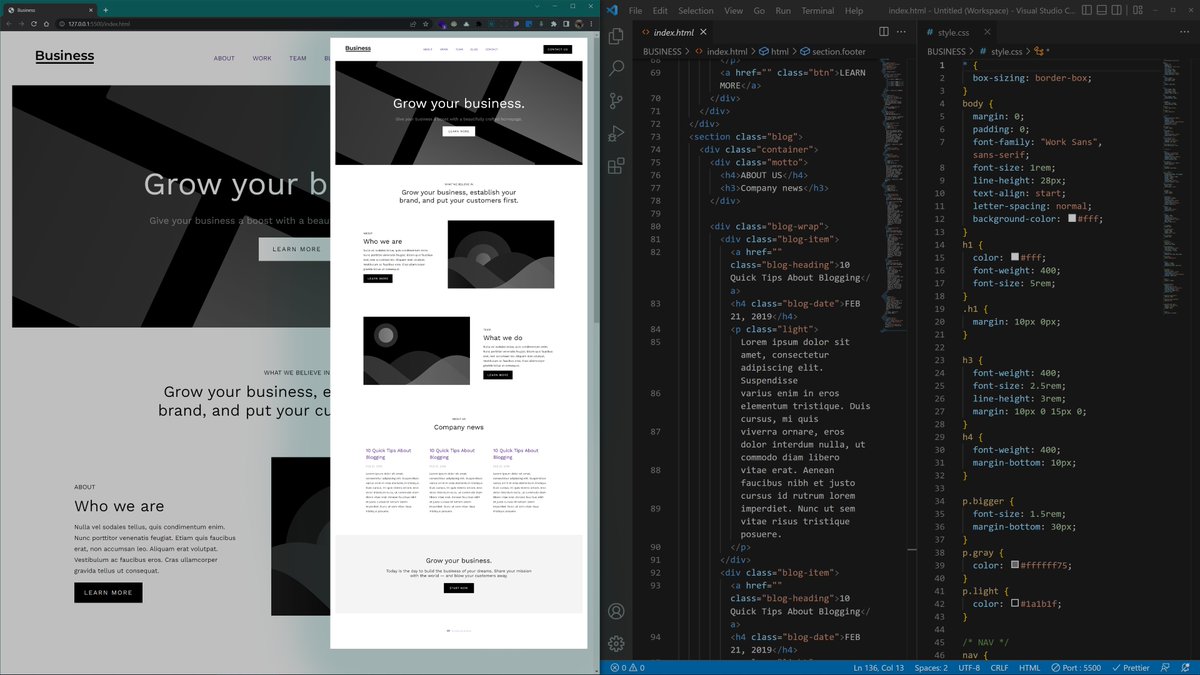Viewport: 1200px width, 675px height.
Task: Toggle the secondary side bar layout icon
Action: coord(1116,10)
